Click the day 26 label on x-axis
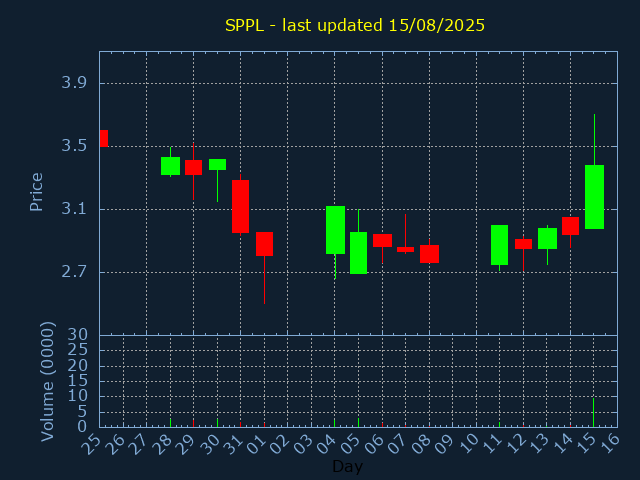This screenshot has height=480, width=640. point(115,444)
